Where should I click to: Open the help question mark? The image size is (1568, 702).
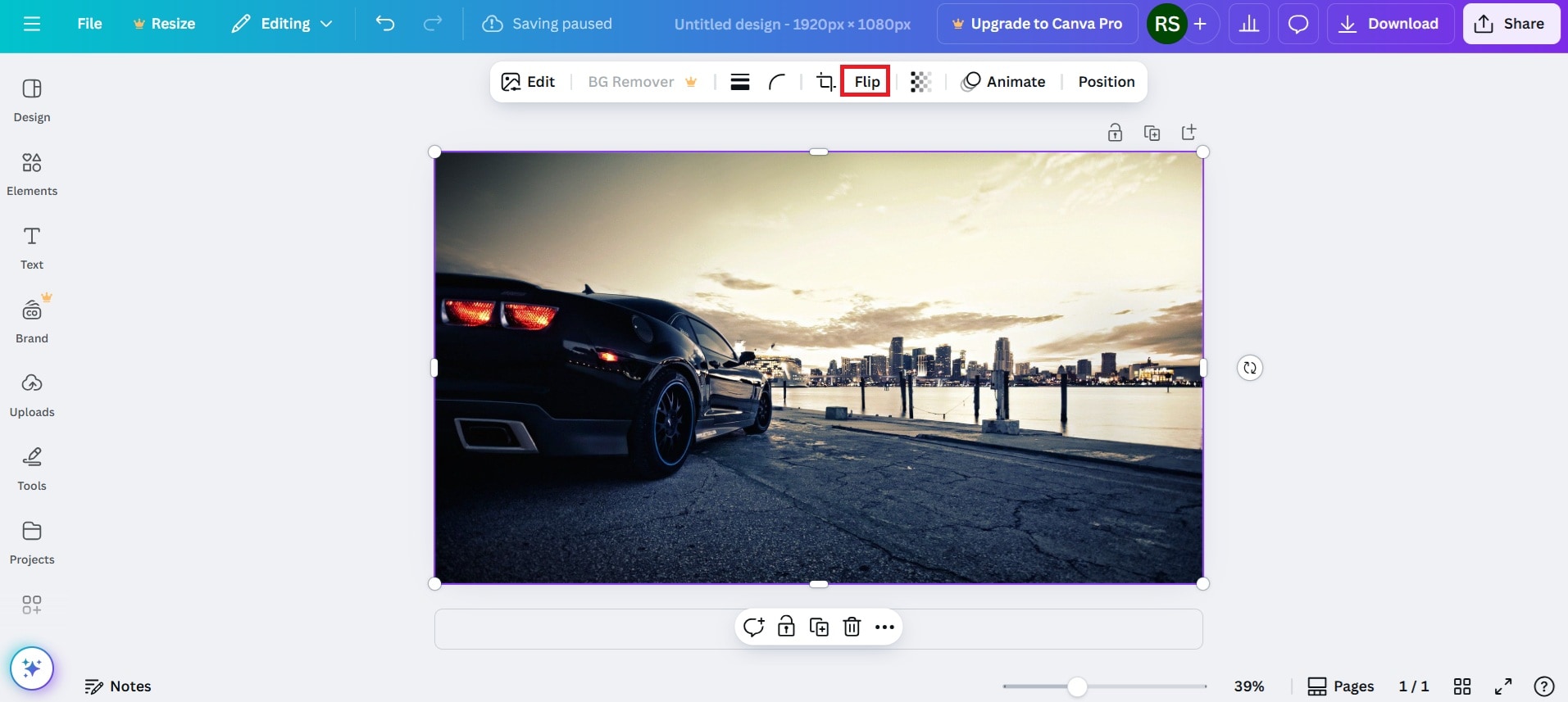(x=1544, y=686)
